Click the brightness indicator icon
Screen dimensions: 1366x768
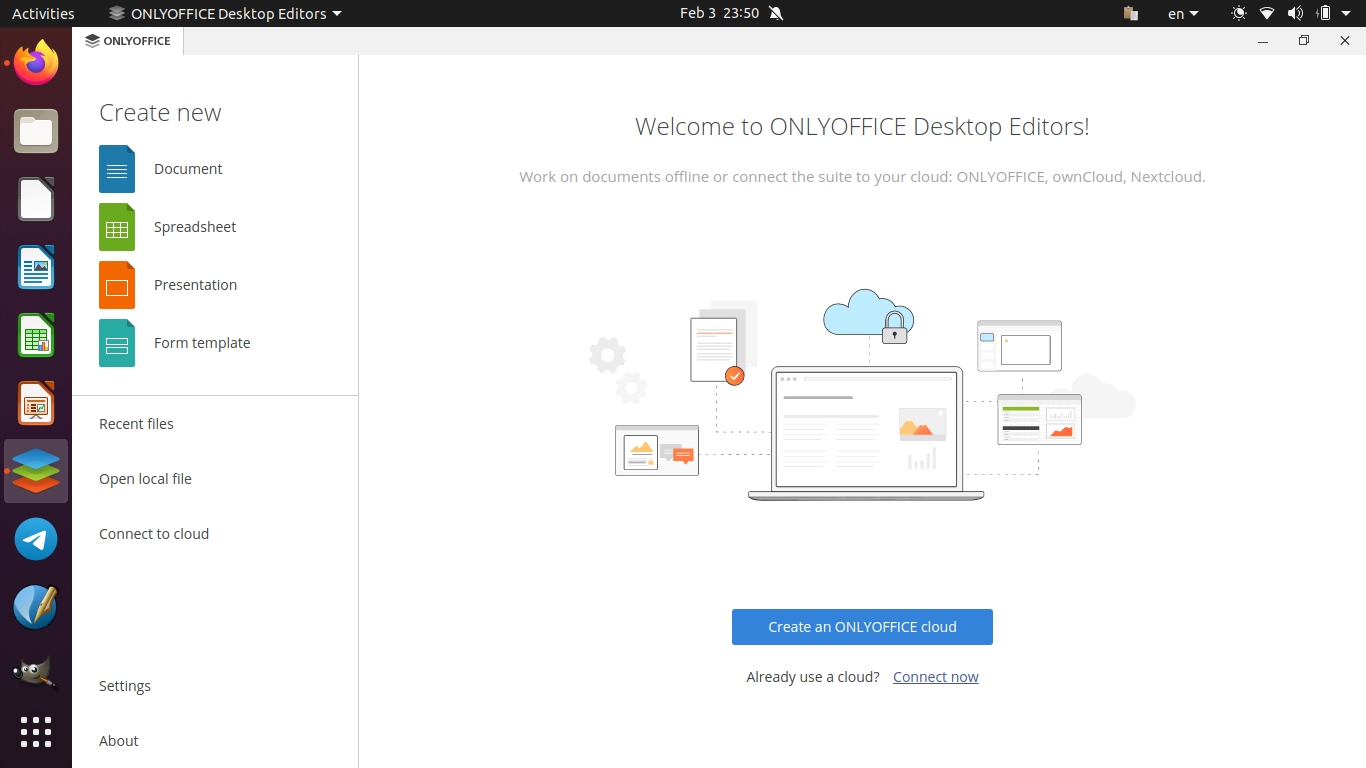pos(1239,13)
